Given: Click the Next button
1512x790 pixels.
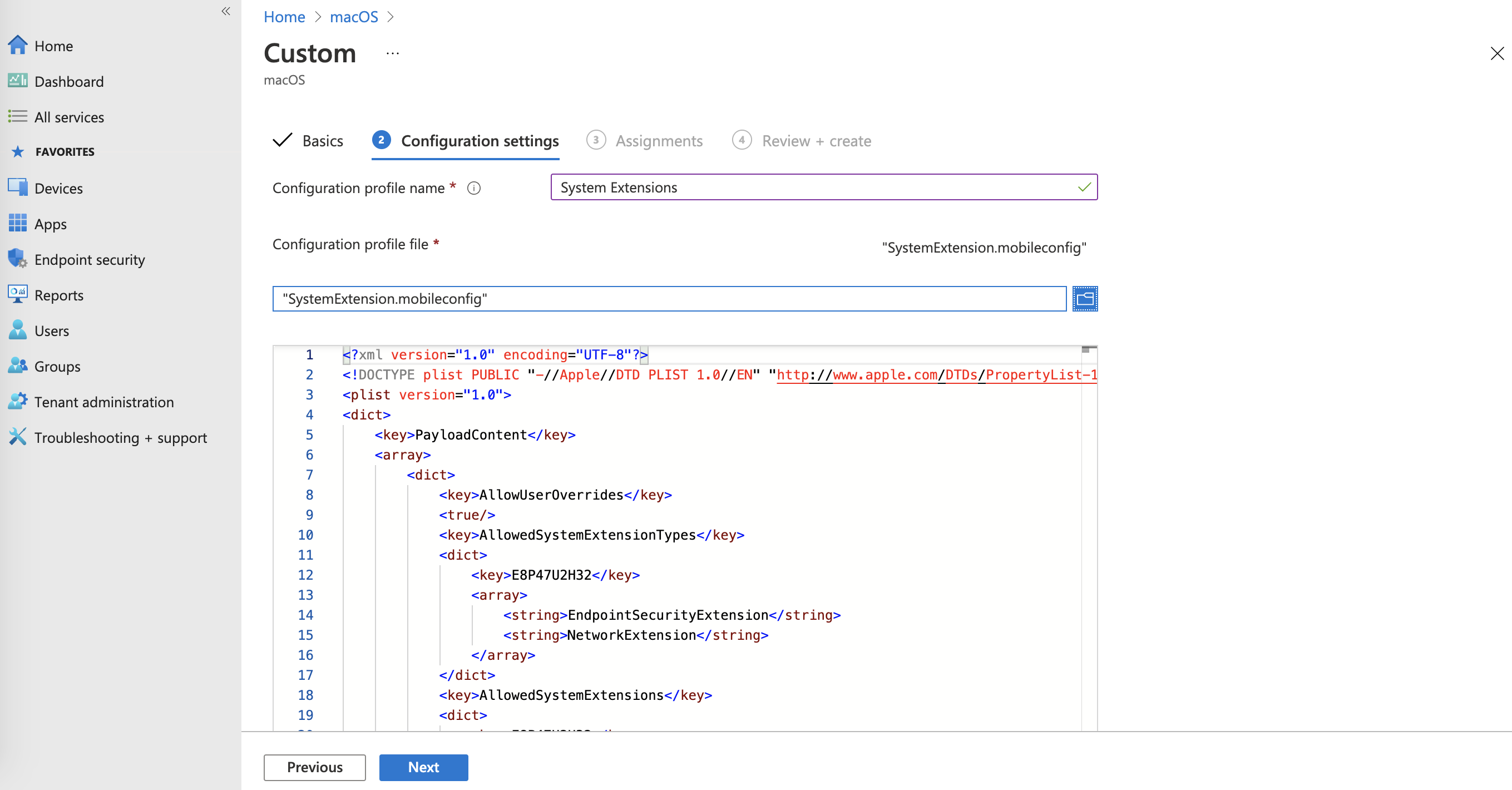Looking at the screenshot, I should (423, 767).
